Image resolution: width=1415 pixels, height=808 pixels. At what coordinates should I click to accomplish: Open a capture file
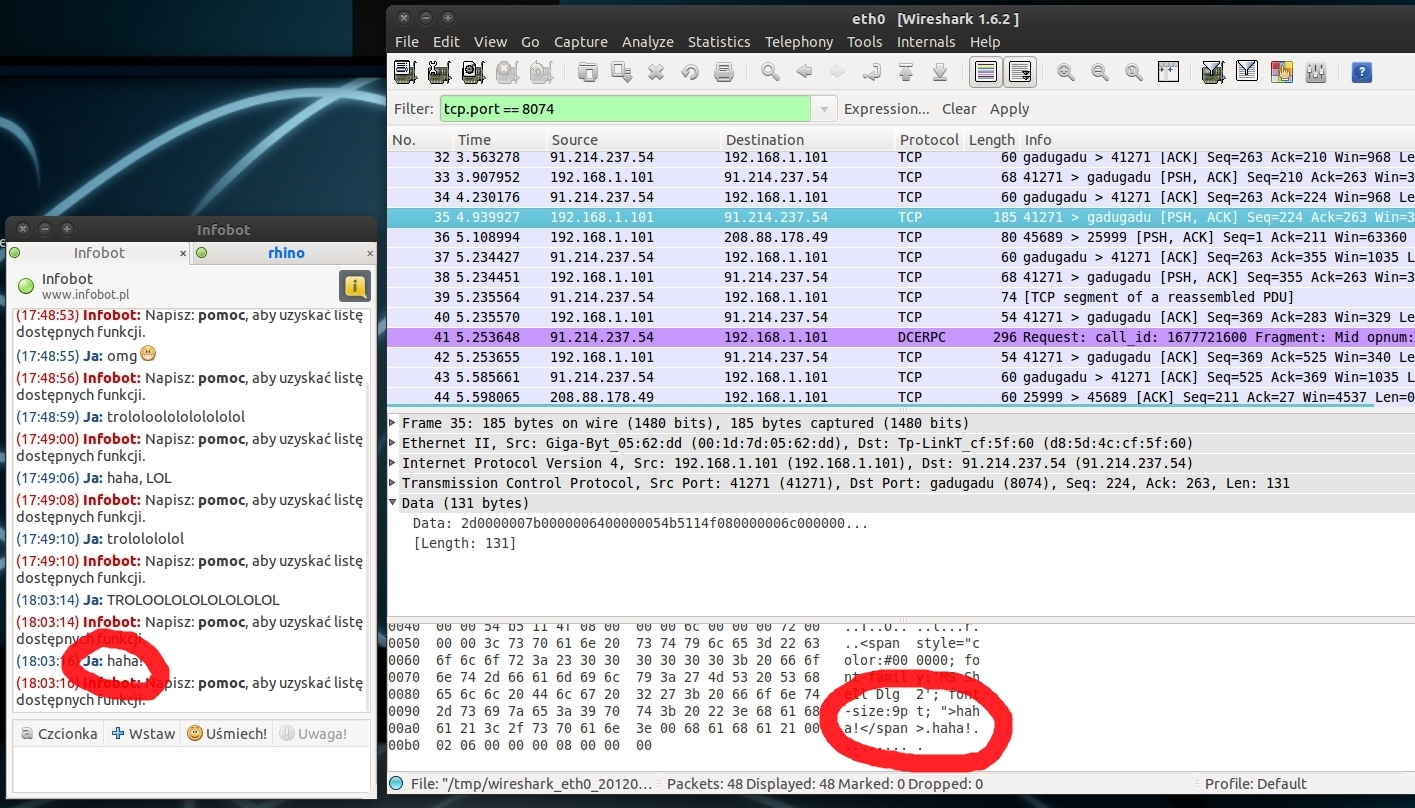click(588, 72)
